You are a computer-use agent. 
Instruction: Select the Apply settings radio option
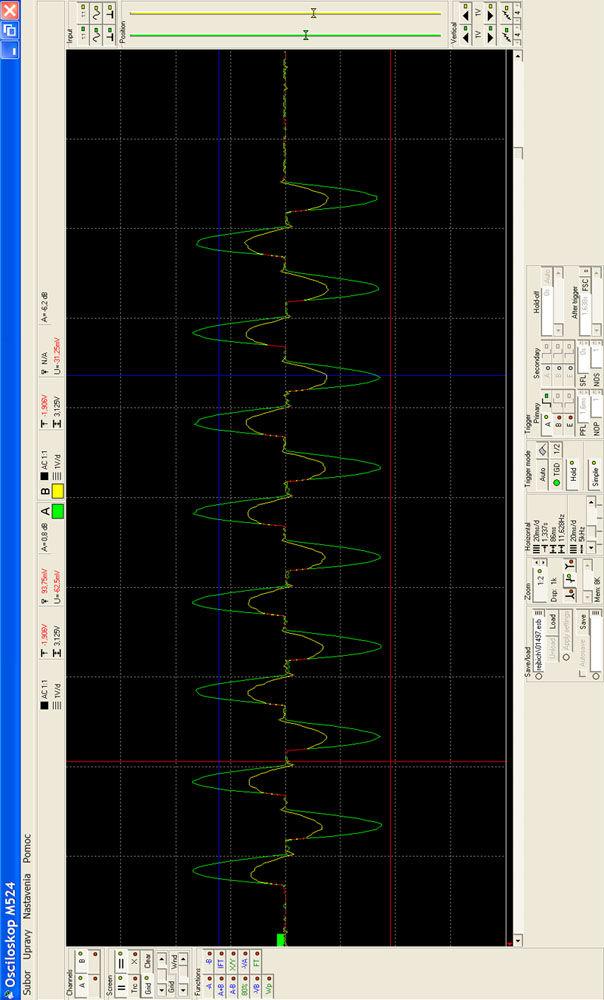pyautogui.click(x=566, y=658)
